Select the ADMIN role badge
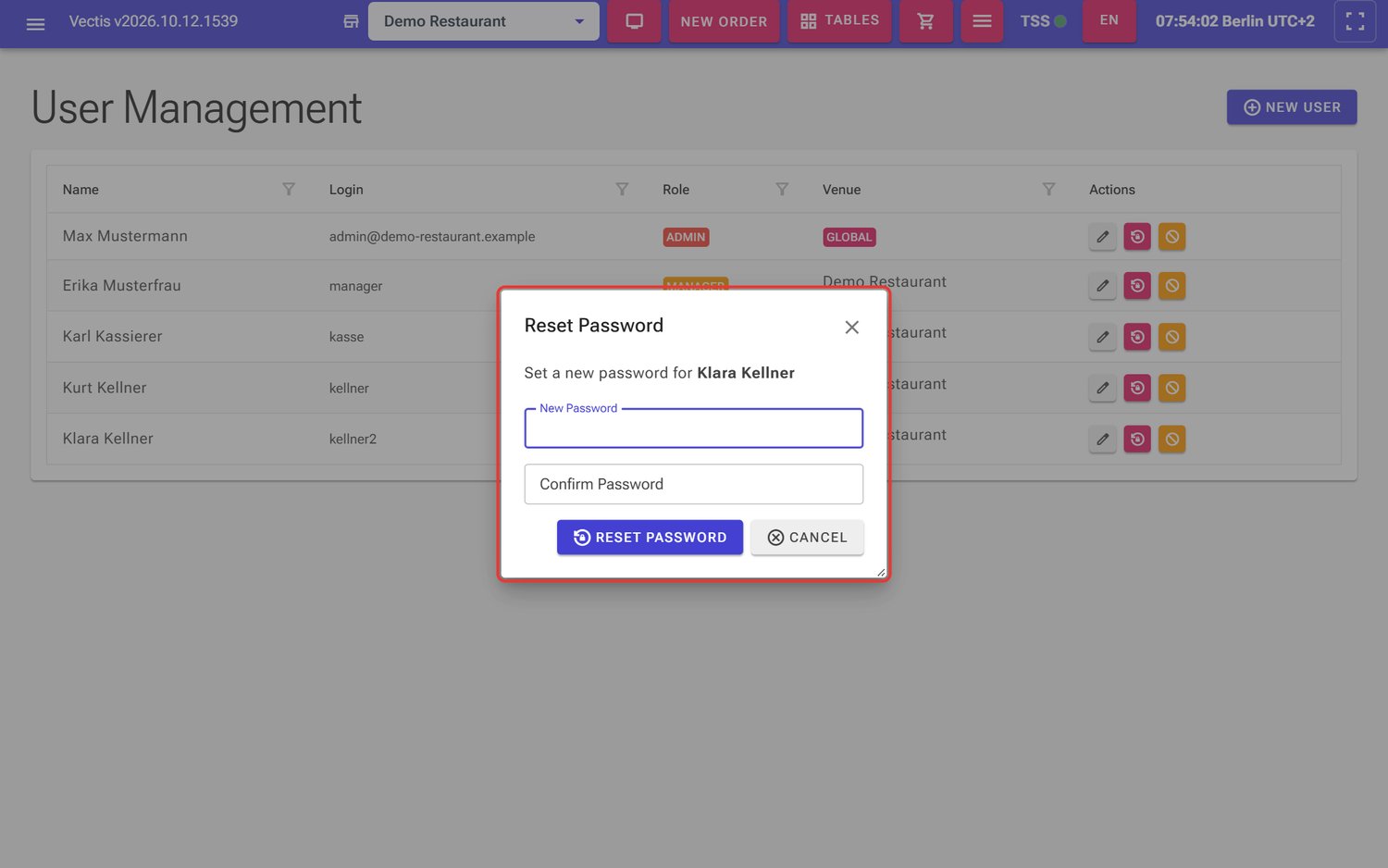 point(686,237)
